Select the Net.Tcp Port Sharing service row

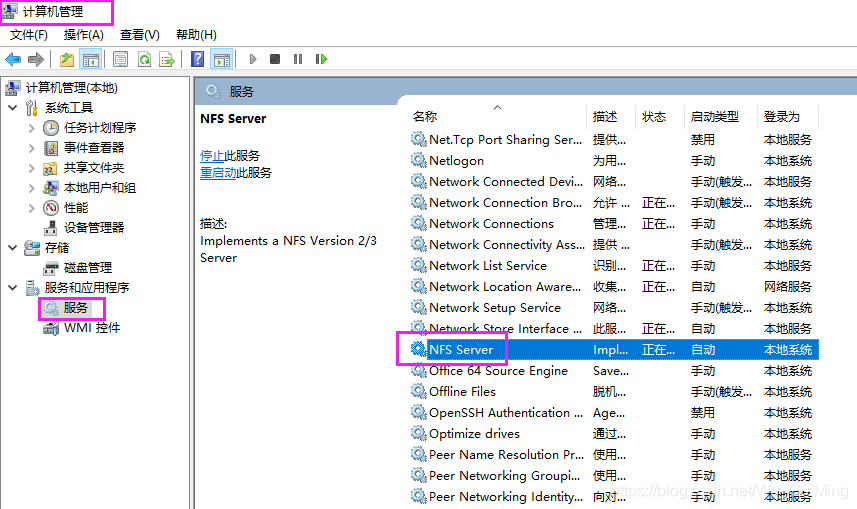coord(614,139)
